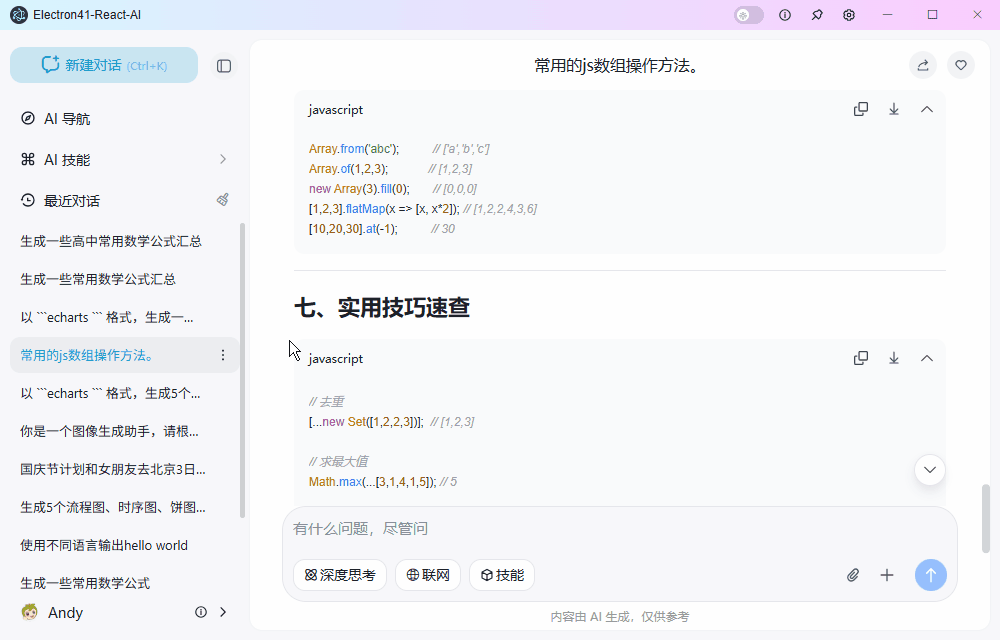Click code comment // 求最大值
This screenshot has width=1000, height=640.
point(339,462)
